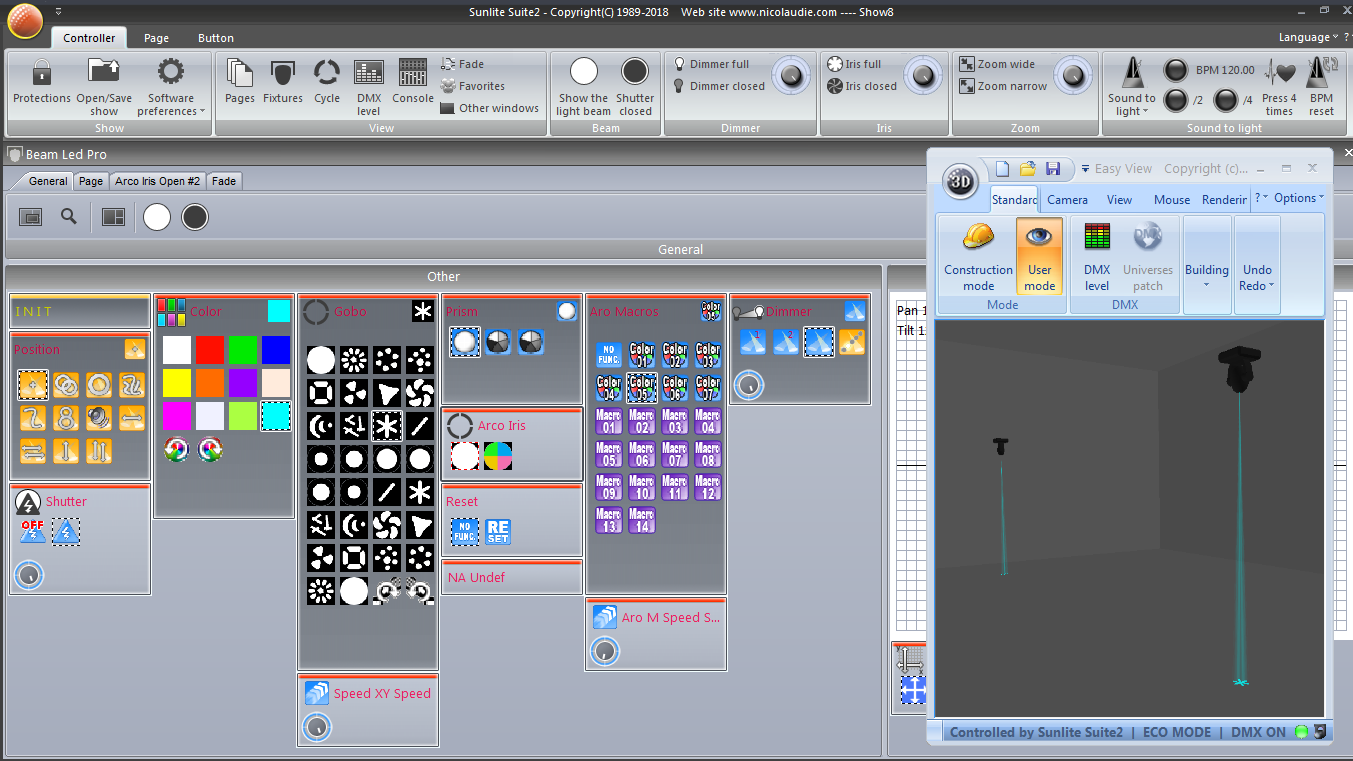
Task: Click the Shutter panel rotary knob
Action: point(30,575)
